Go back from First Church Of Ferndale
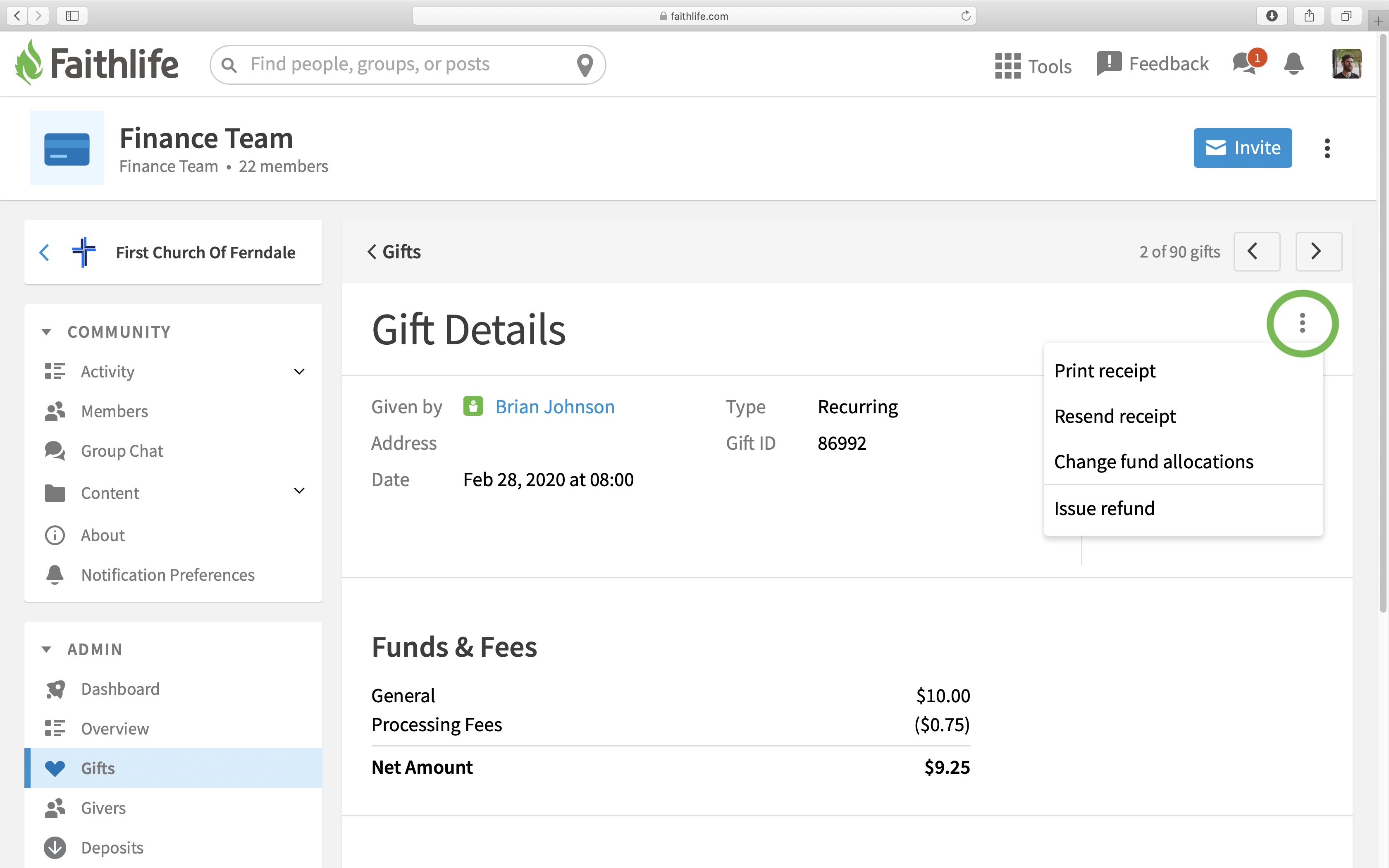 coord(44,252)
